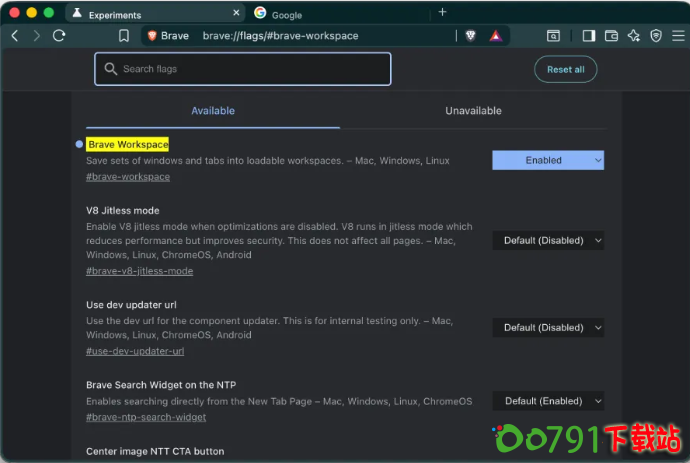Image resolution: width=690 pixels, height=463 pixels.
Task: Select the Experiments browser tab
Action: [156, 14]
